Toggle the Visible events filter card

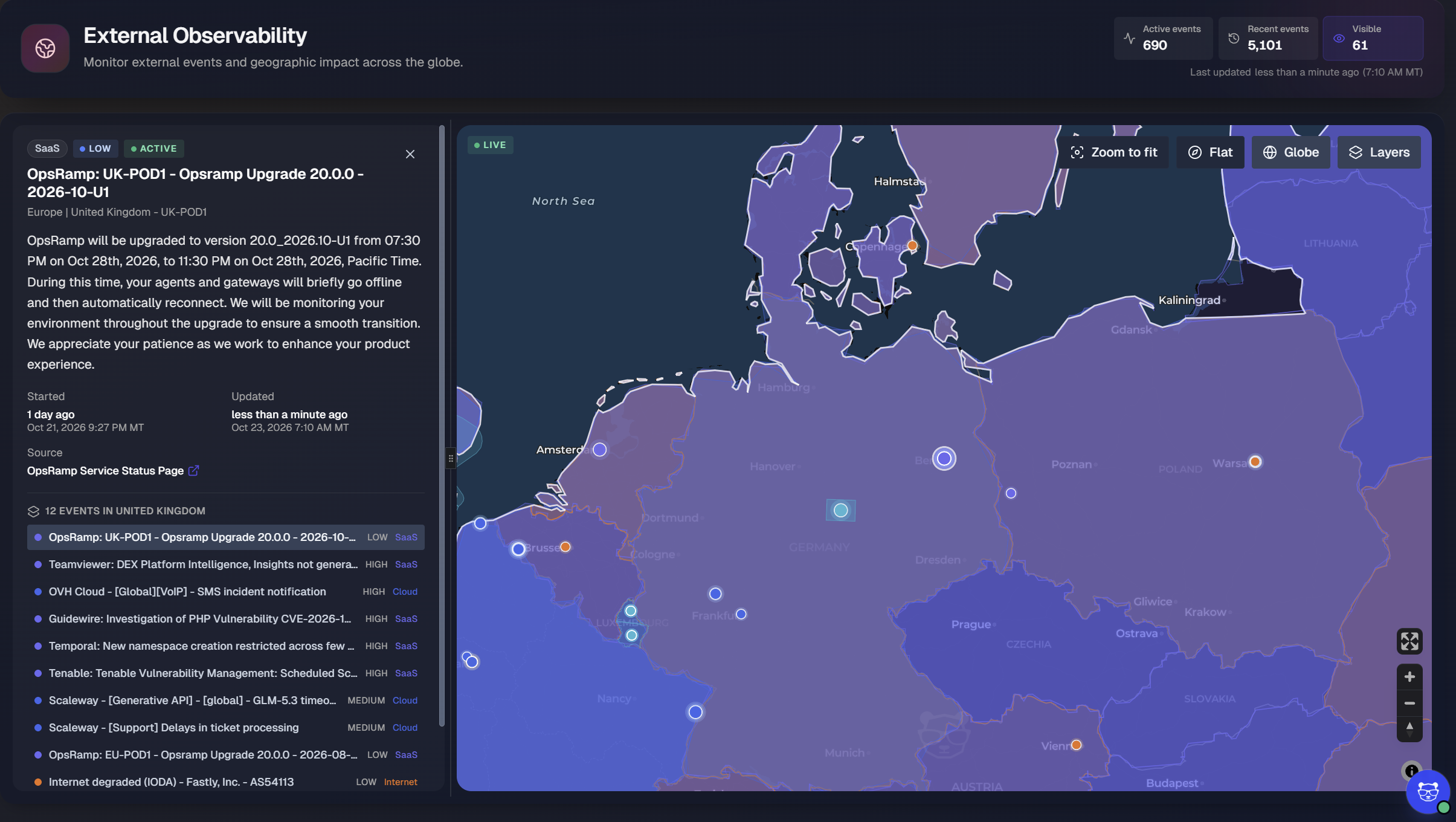coord(1373,38)
